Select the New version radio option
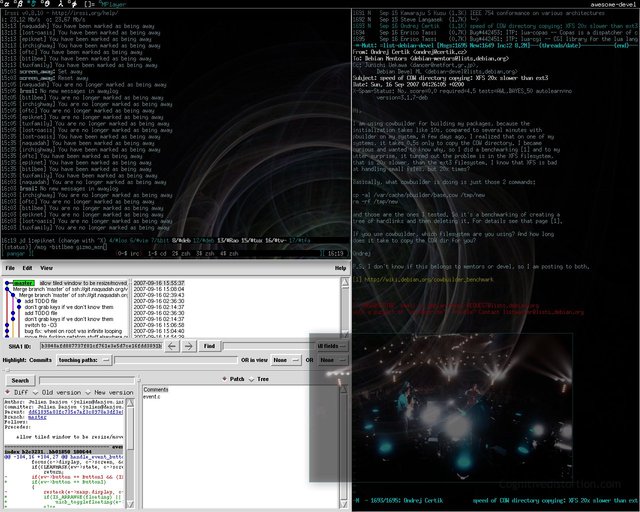Image resolution: width=640 pixels, height=512 pixels. point(109,392)
